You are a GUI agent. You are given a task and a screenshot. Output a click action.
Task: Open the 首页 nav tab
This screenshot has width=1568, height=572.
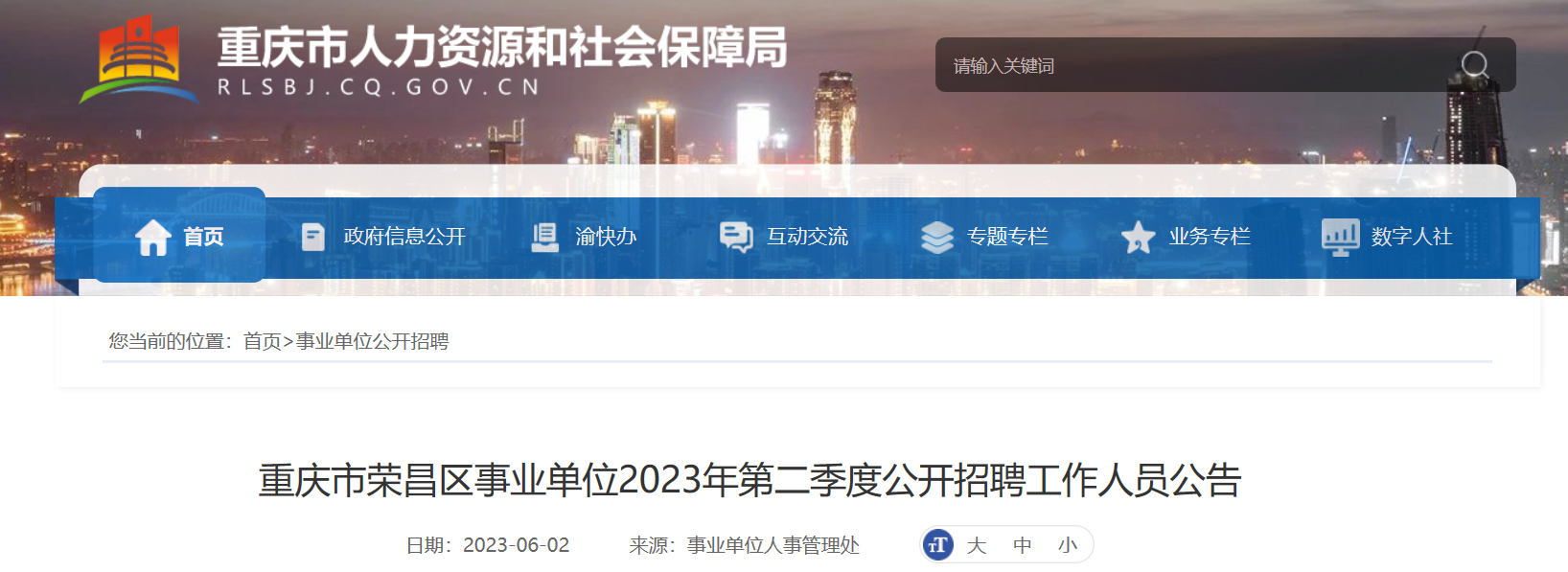[x=179, y=235]
